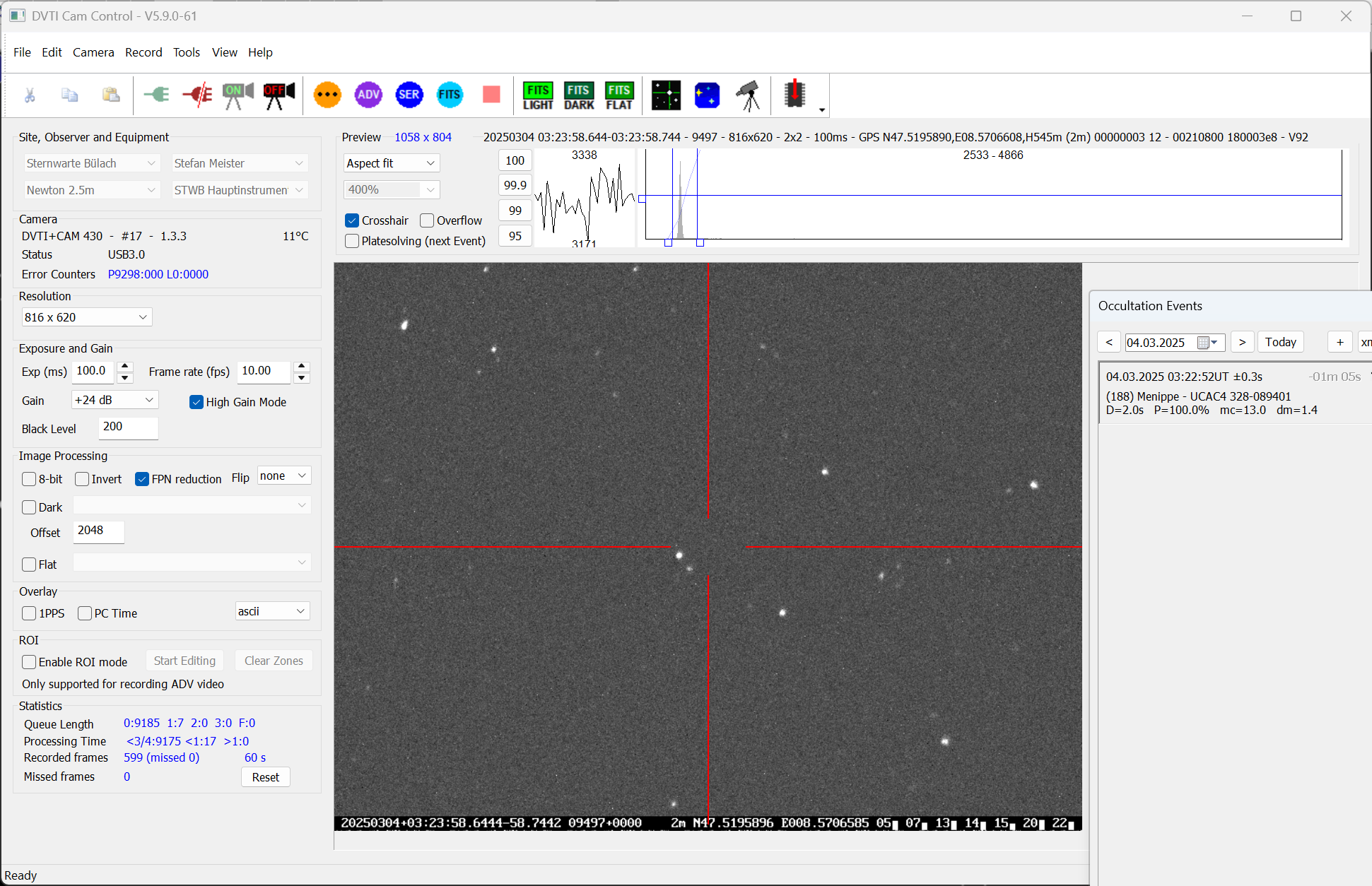This screenshot has height=886, width=1372.
Task: Enable the Dark frame checkbox
Action: (x=29, y=507)
